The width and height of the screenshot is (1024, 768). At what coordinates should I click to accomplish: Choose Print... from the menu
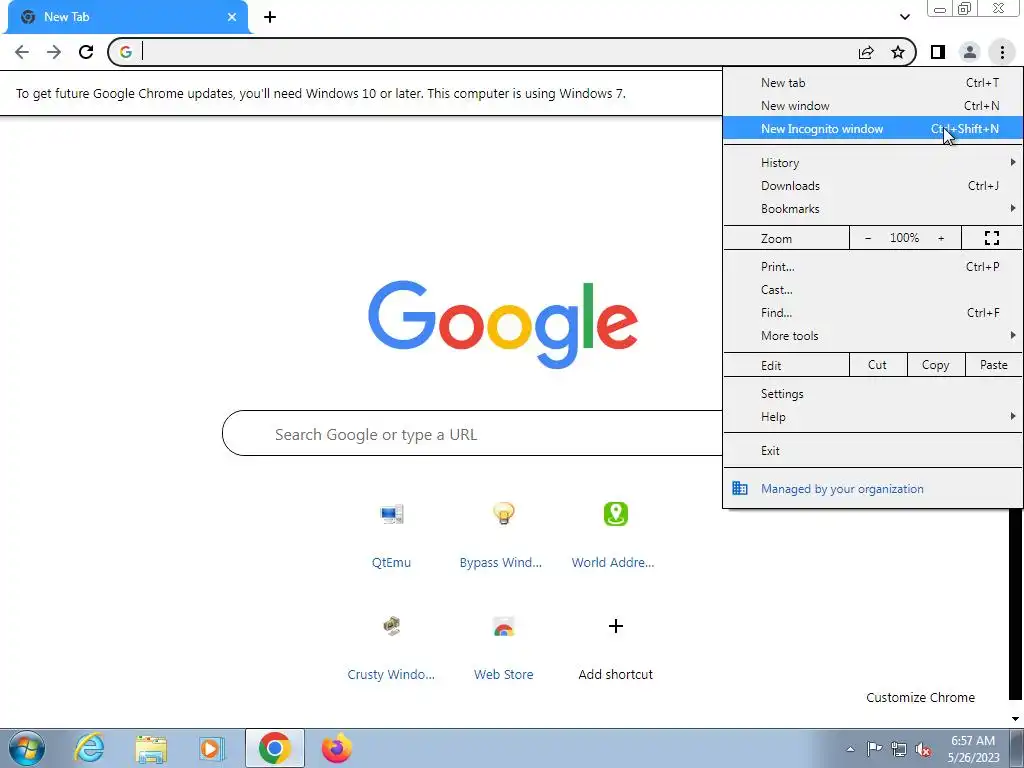click(x=872, y=266)
